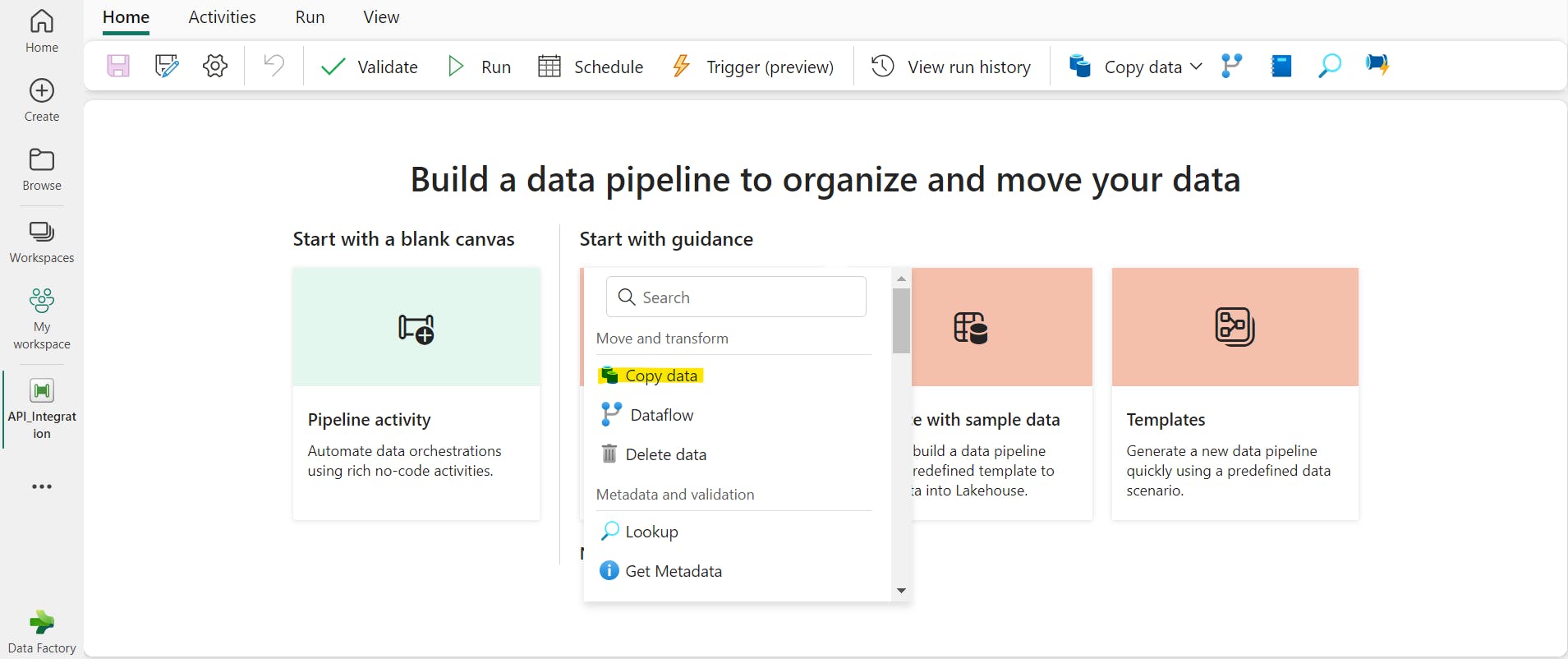Open the Schedule option
The width and height of the screenshot is (1568, 659).
pos(591,67)
